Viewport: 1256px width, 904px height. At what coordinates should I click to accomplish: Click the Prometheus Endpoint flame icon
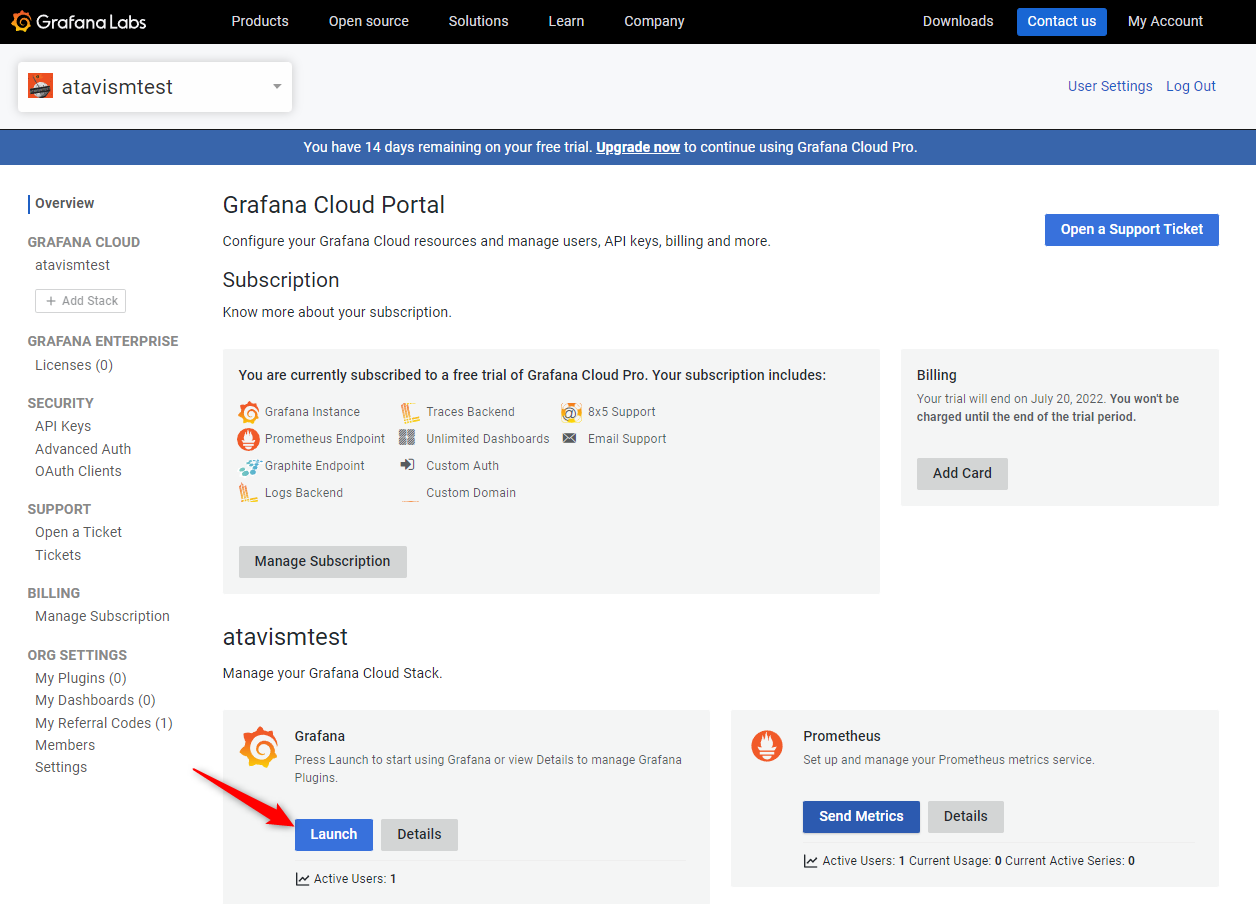249,439
